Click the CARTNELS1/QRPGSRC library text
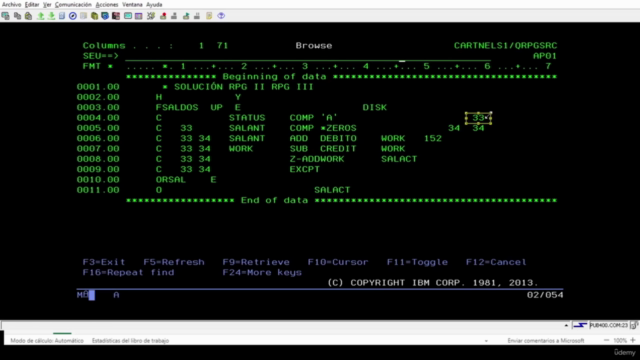The width and height of the screenshot is (640, 360). (x=505, y=46)
